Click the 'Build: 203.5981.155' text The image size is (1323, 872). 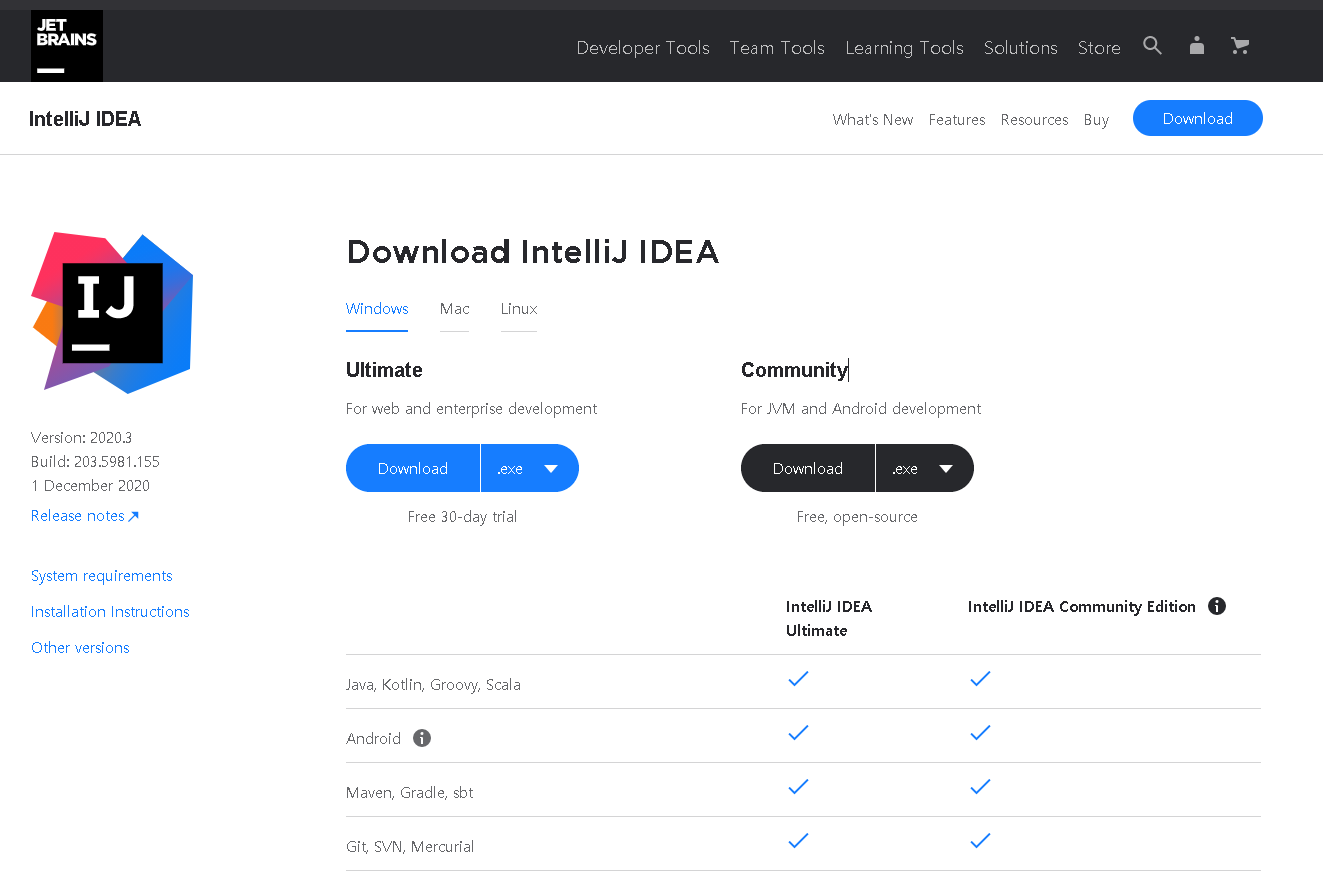[x=95, y=462]
